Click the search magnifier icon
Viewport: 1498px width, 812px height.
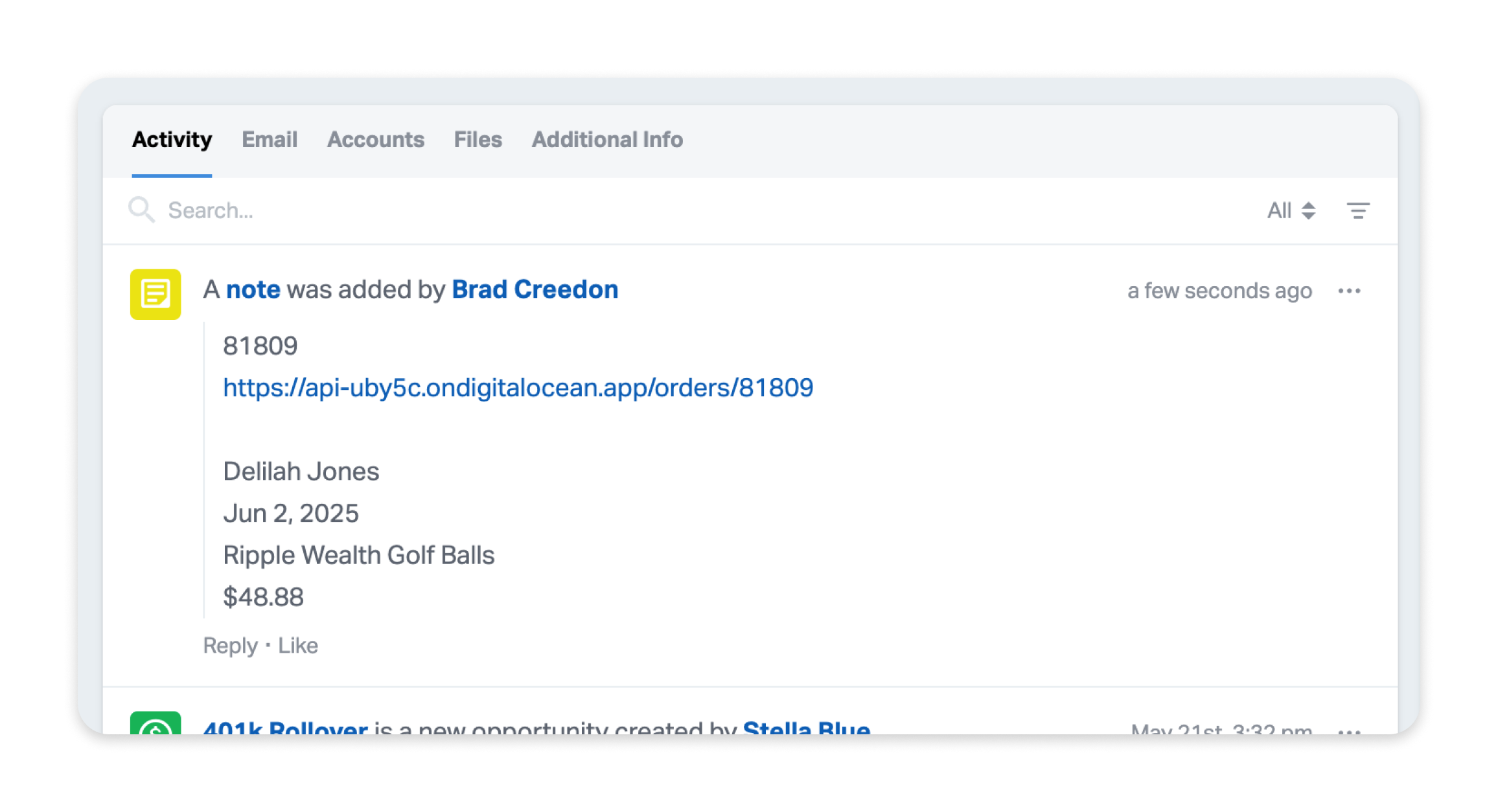click(x=141, y=210)
